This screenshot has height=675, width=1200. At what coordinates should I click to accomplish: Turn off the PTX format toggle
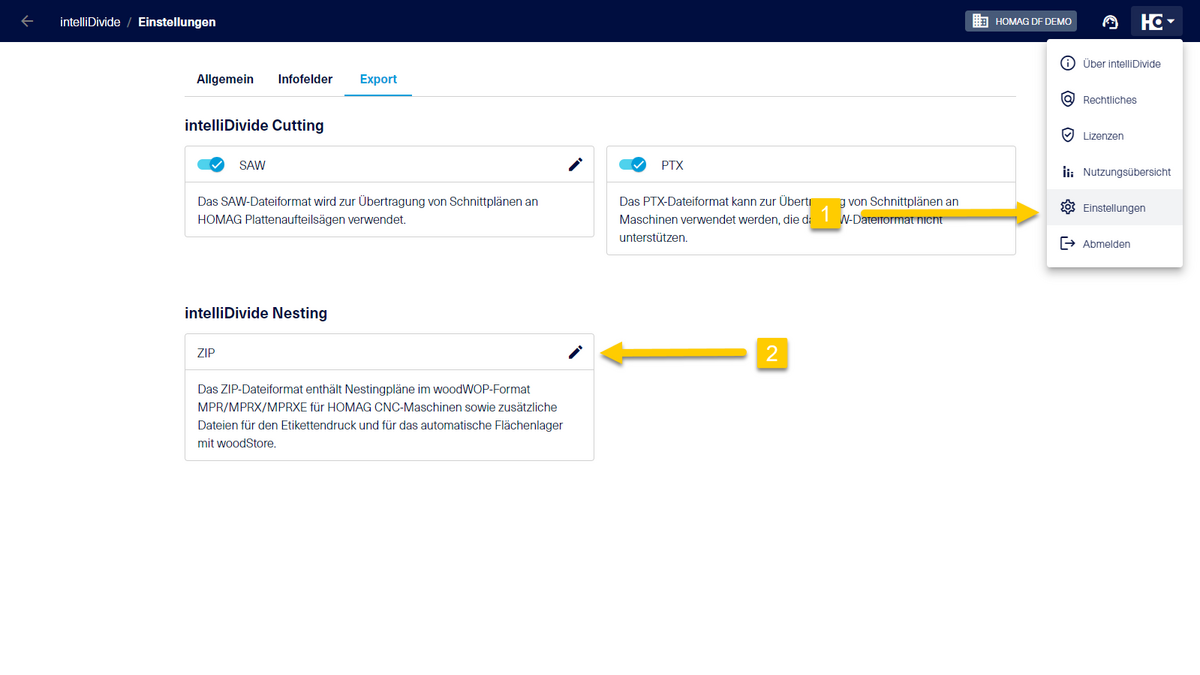click(631, 164)
